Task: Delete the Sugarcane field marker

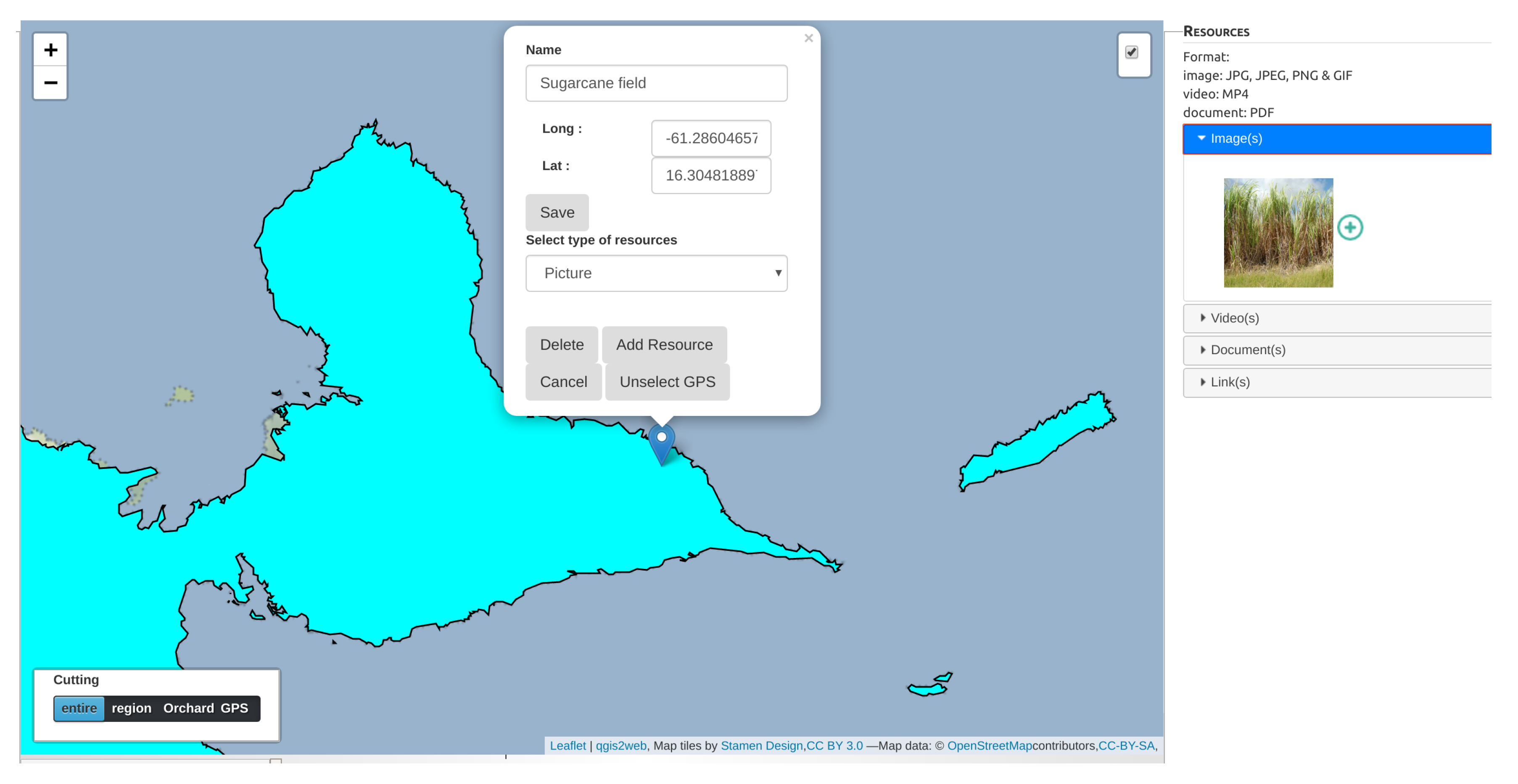Action: (x=562, y=345)
